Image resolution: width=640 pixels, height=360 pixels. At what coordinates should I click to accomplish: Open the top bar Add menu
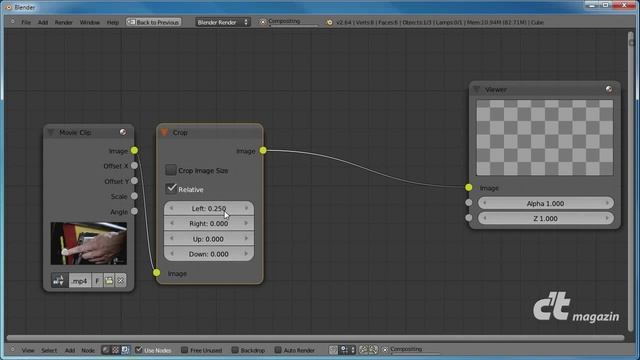(43, 22)
